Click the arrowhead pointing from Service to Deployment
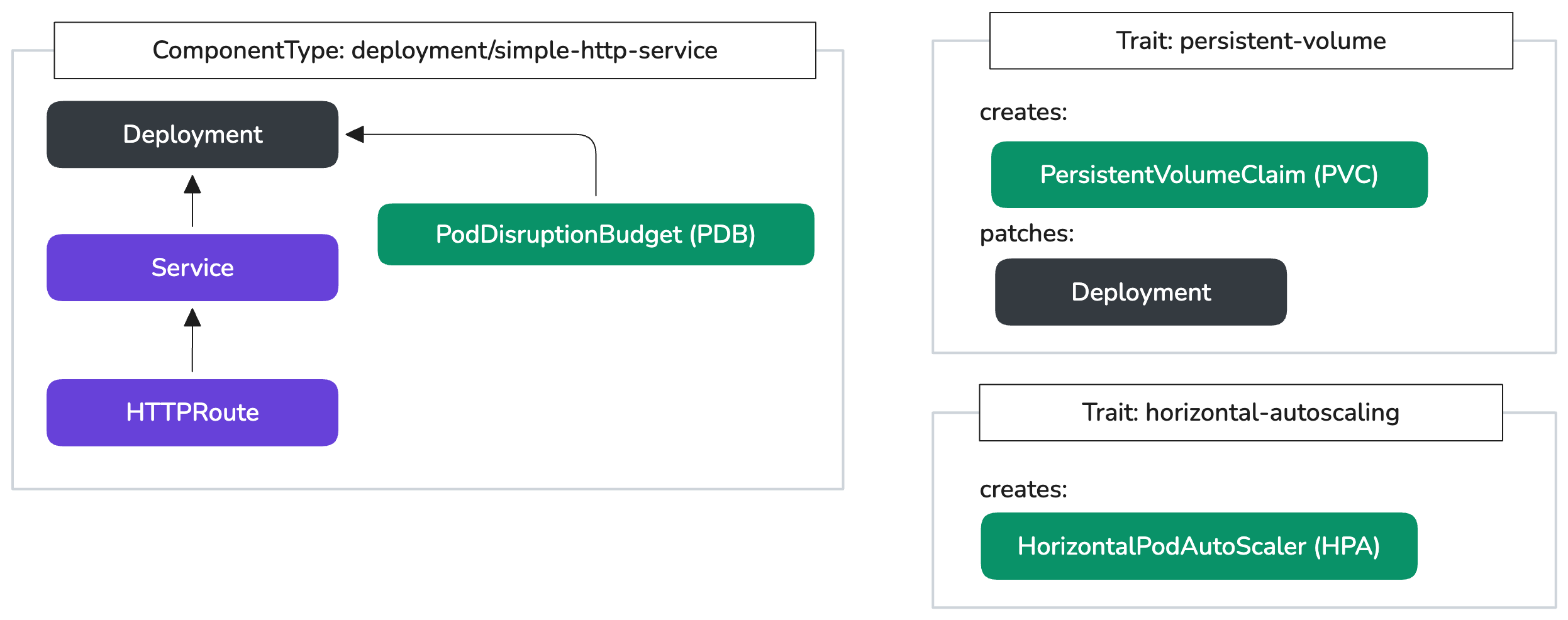 coord(192,184)
